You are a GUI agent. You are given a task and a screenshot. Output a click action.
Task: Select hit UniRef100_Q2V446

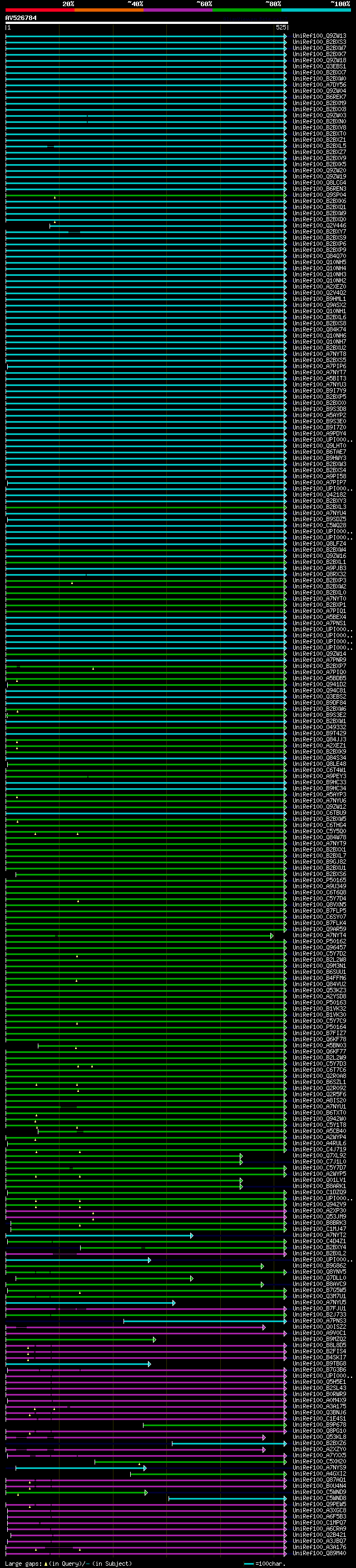tap(319, 226)
